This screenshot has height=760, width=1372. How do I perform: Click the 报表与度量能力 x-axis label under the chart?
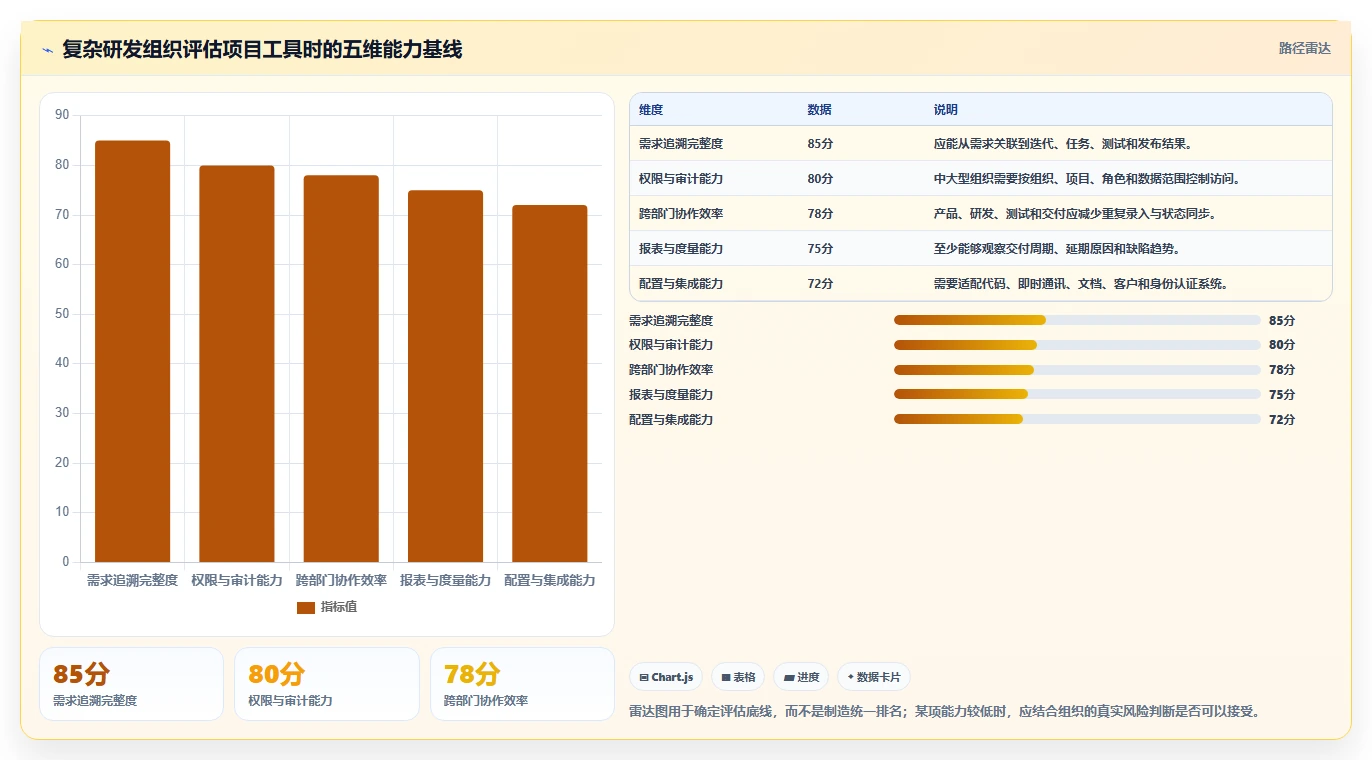pos(445,581)
